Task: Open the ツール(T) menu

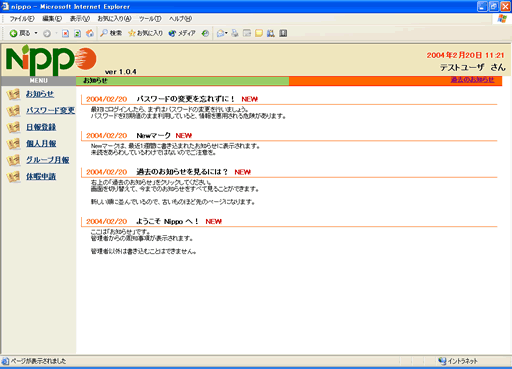Action: click(150, 19)
